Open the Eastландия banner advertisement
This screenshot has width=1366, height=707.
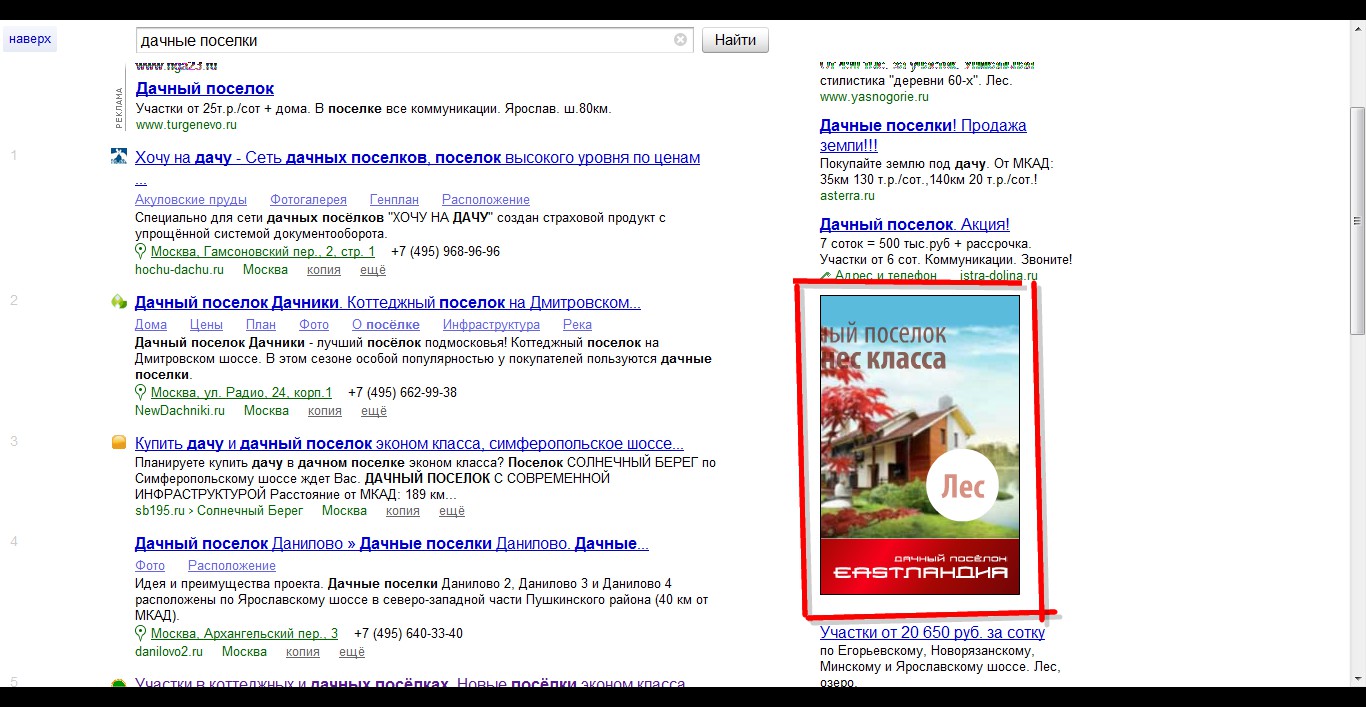(x=920, y=445)
